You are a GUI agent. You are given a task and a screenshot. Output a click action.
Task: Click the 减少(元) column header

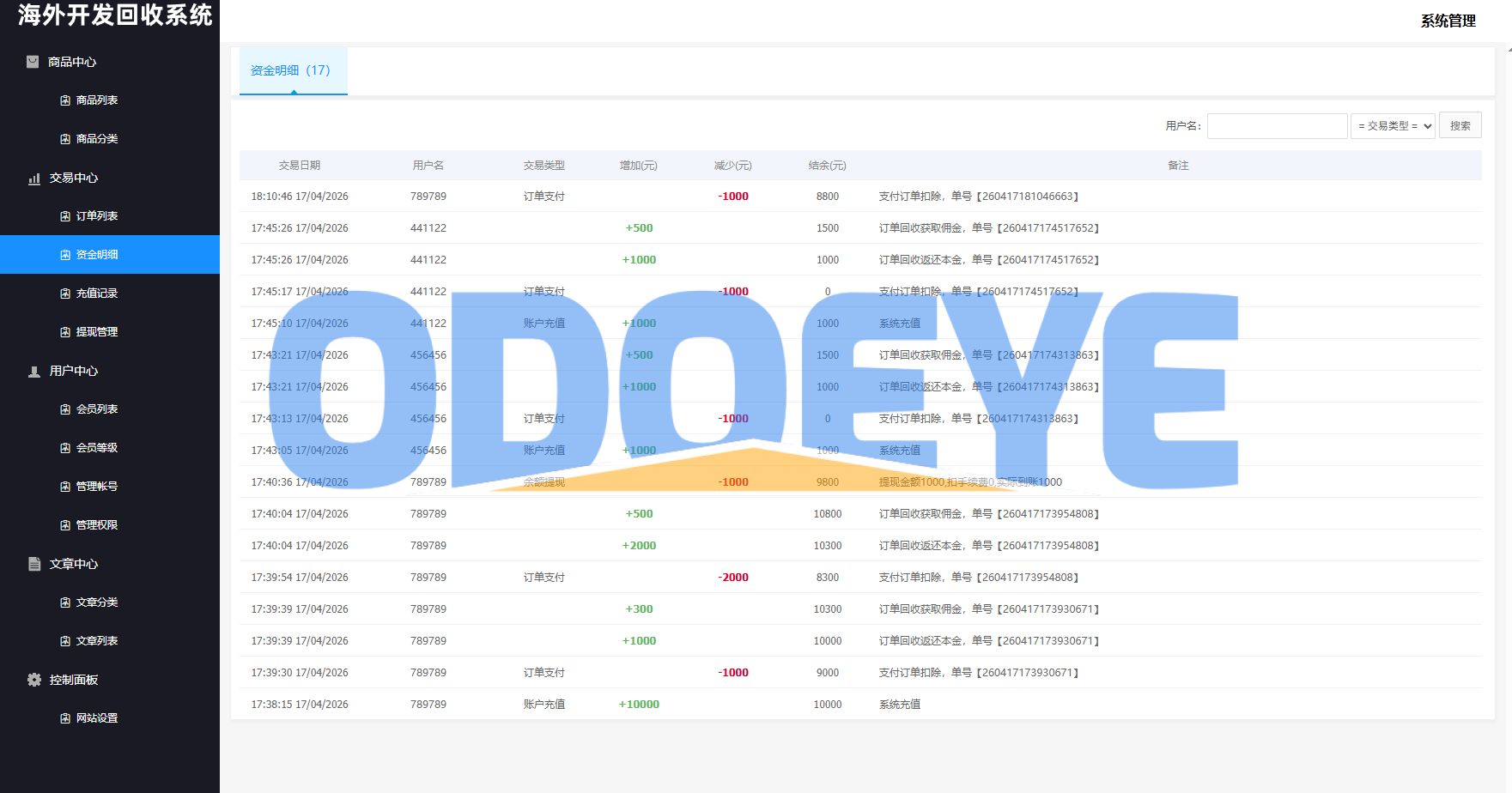pyautogui.click(x=733, y=166)
